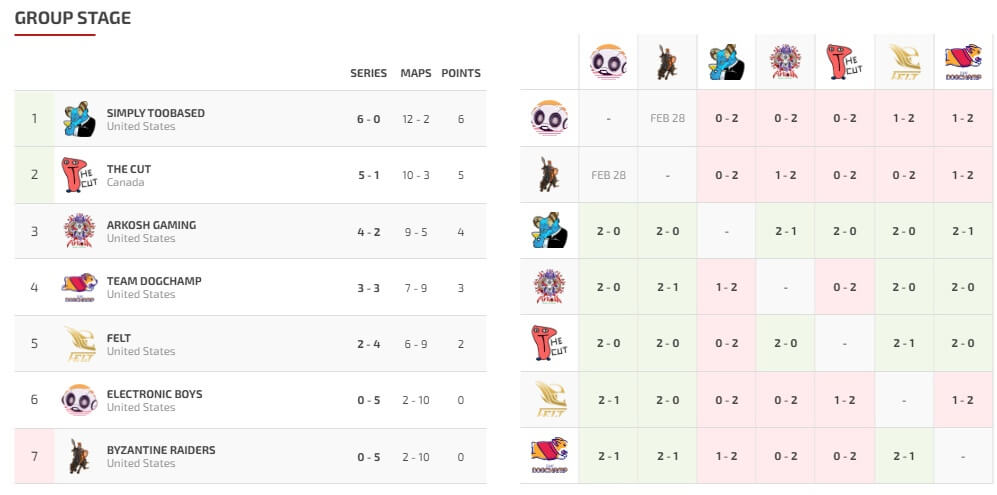This screenshot has width=997, height=495.
Task: Click the TEAM DOGCHAMP team name
Action: (154, 281)
